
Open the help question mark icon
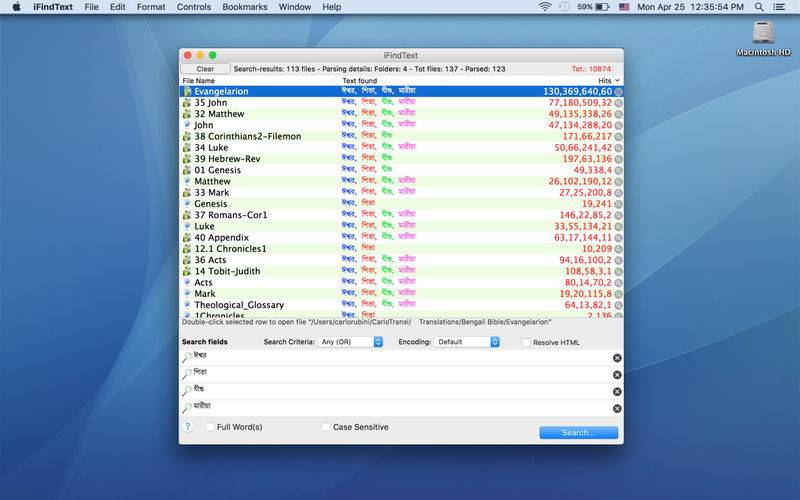[x=188, y=427]
